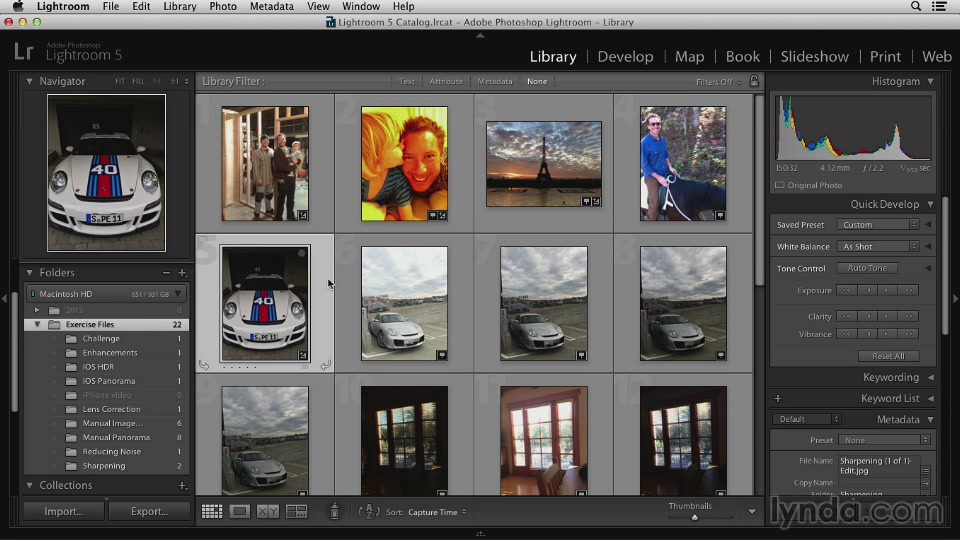
Task: Switch to Grid view in toolbar
Action: point(212,511)
